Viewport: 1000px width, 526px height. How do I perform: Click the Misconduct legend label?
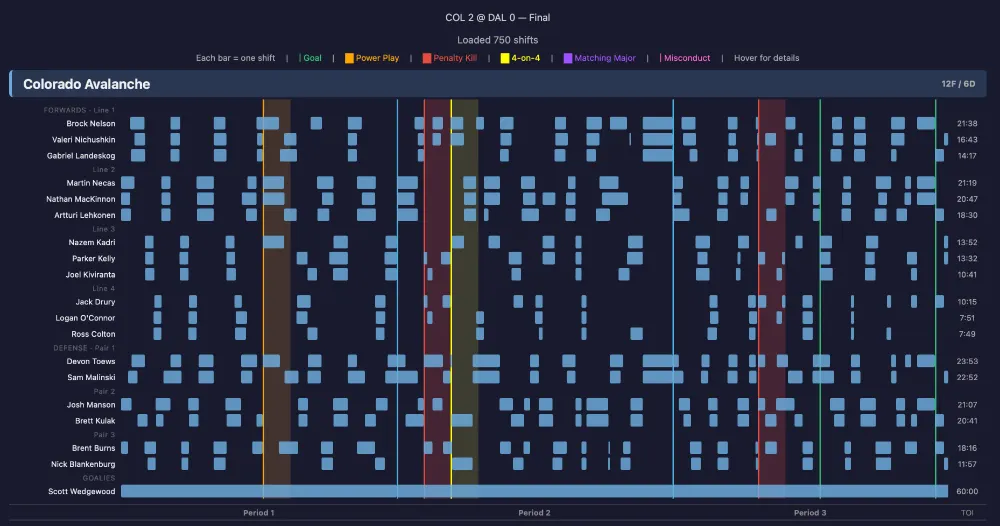687,58
